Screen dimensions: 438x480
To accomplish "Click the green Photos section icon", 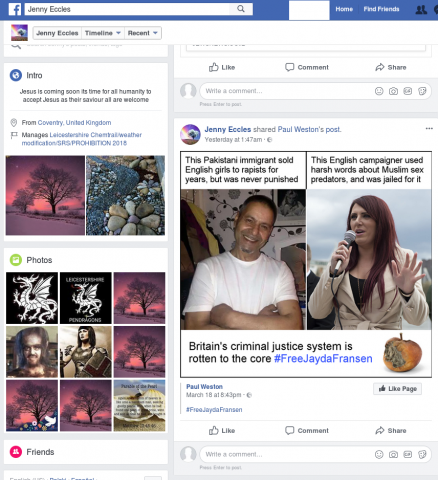I will [x=16, y=260].
